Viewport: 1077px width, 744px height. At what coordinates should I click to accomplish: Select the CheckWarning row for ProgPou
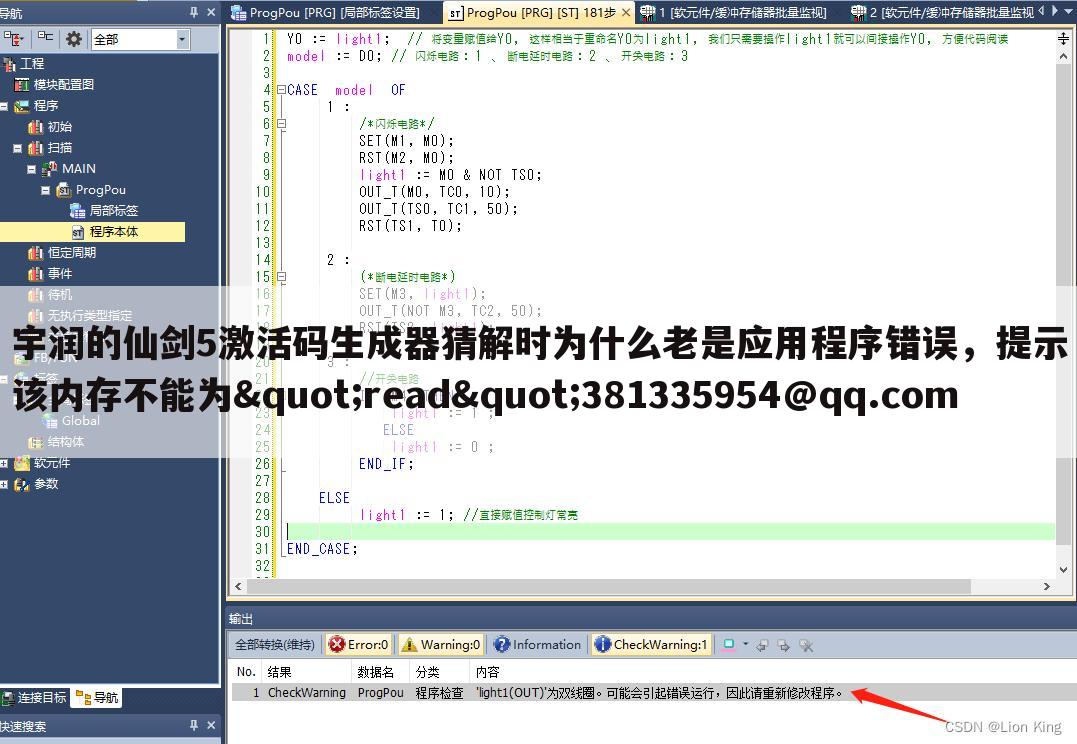tap(653, 692)
